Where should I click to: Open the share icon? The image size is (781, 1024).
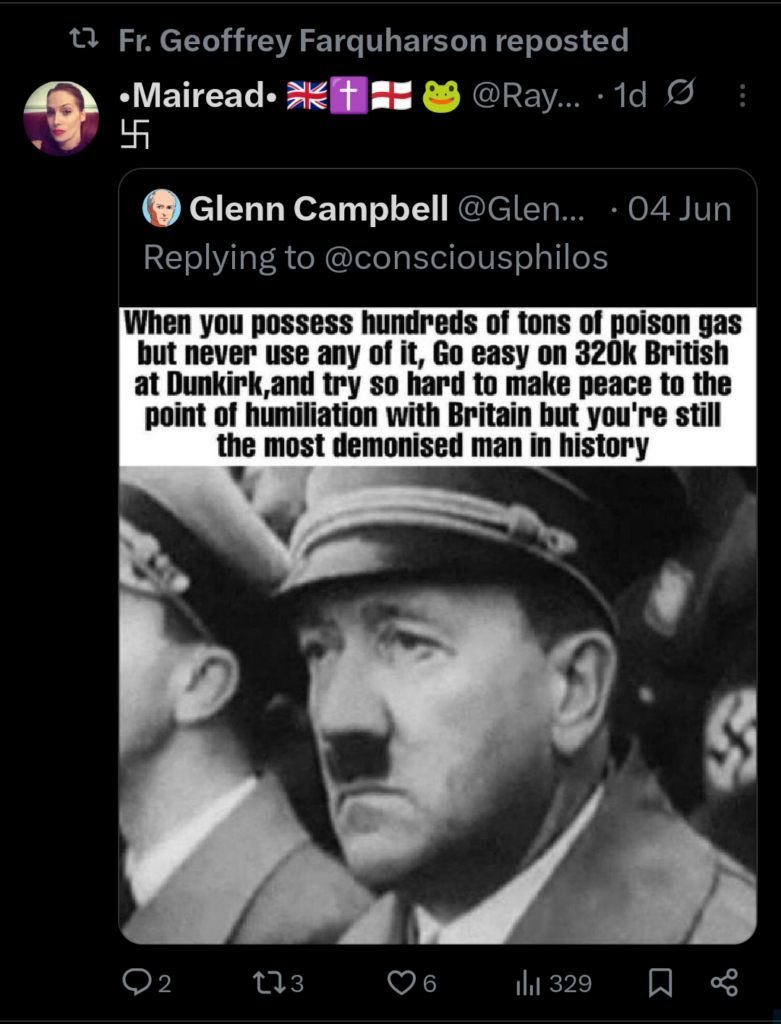pyautogui.click(x=724, y=982)
